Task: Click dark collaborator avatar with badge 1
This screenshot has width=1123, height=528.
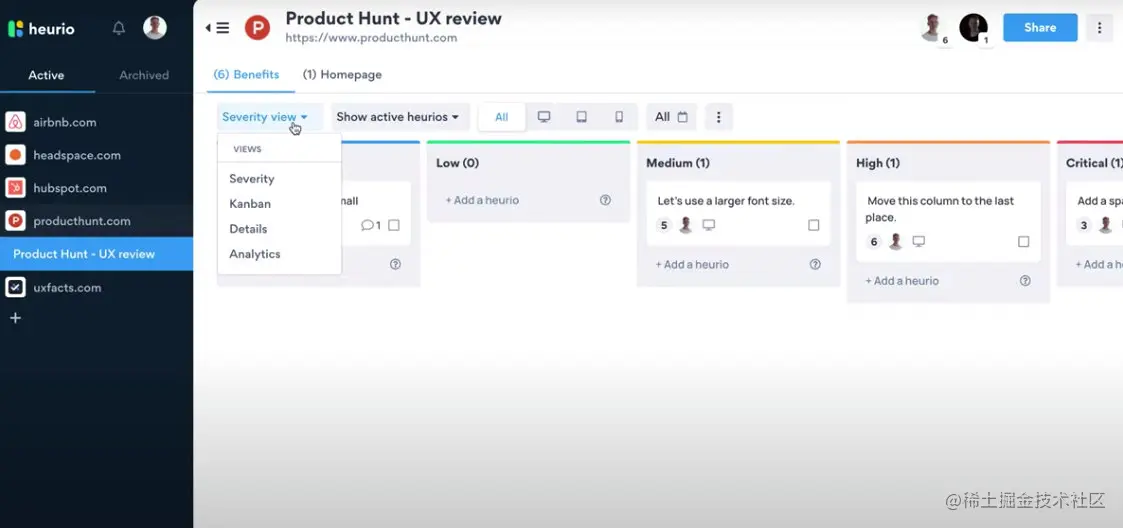Action: tap(973, 28)
